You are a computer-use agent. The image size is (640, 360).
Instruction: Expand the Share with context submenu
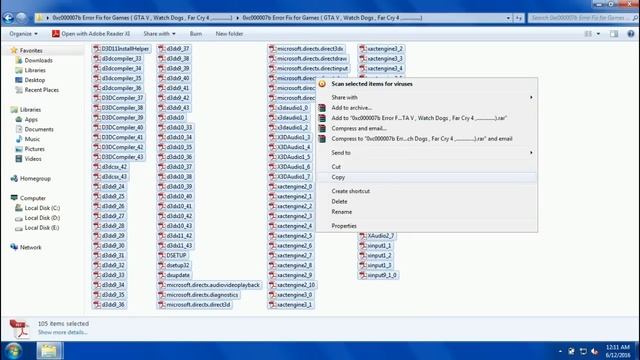pos(427,98)
